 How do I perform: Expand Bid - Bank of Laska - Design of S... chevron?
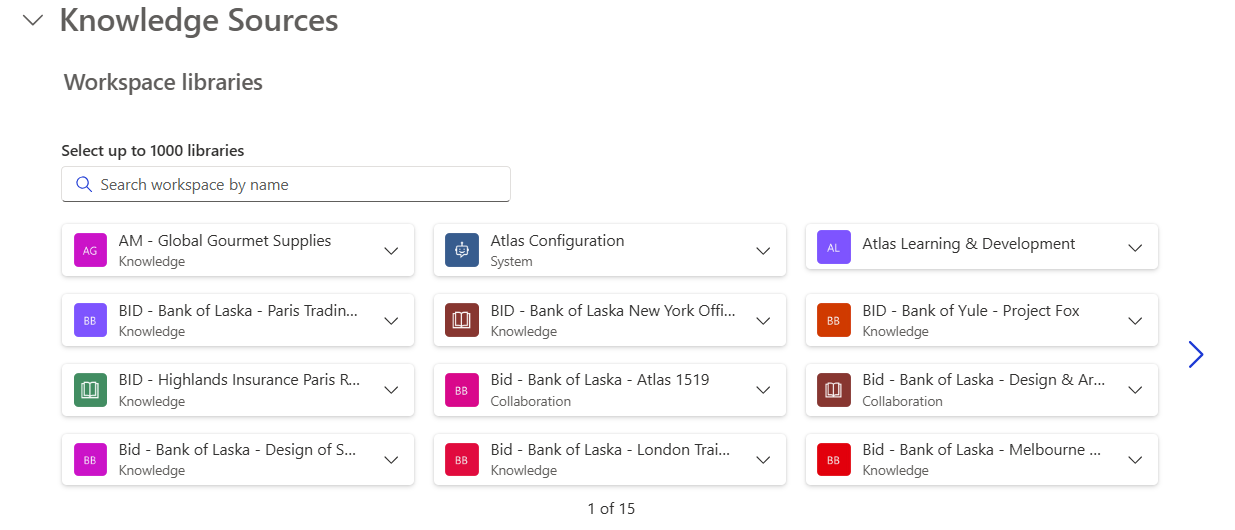click(x=391, y=460)
